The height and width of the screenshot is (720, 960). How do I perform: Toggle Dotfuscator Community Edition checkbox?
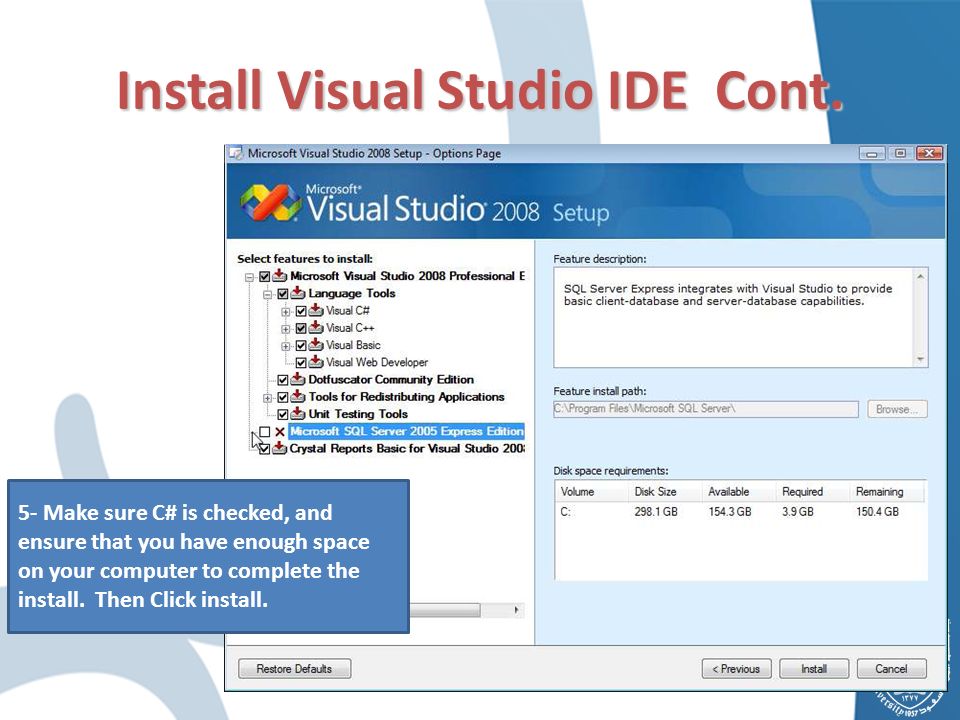282,380
